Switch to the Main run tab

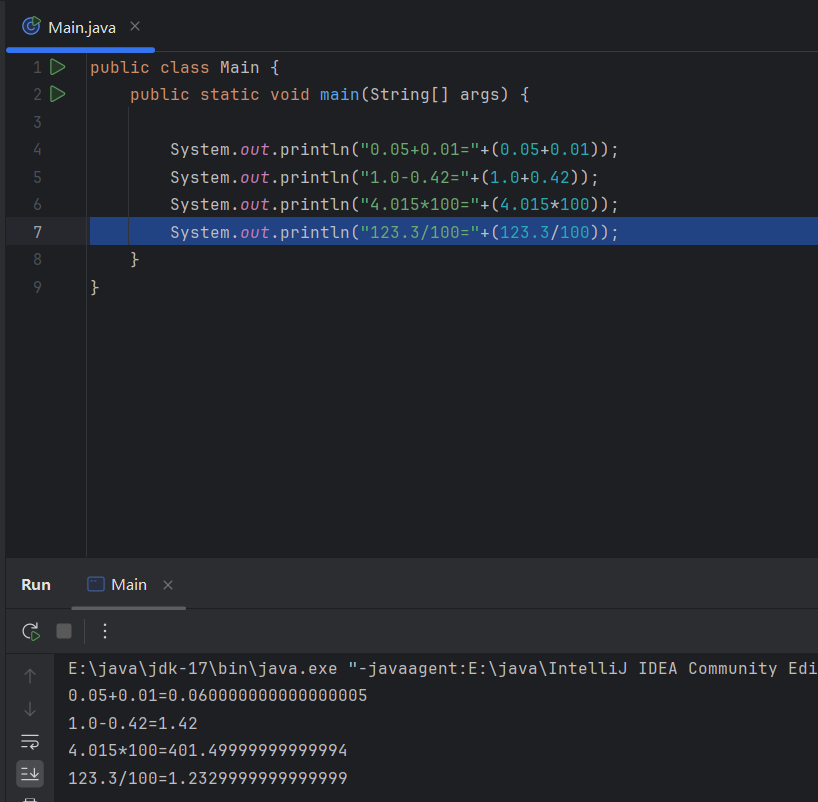(x=128, y=585)
